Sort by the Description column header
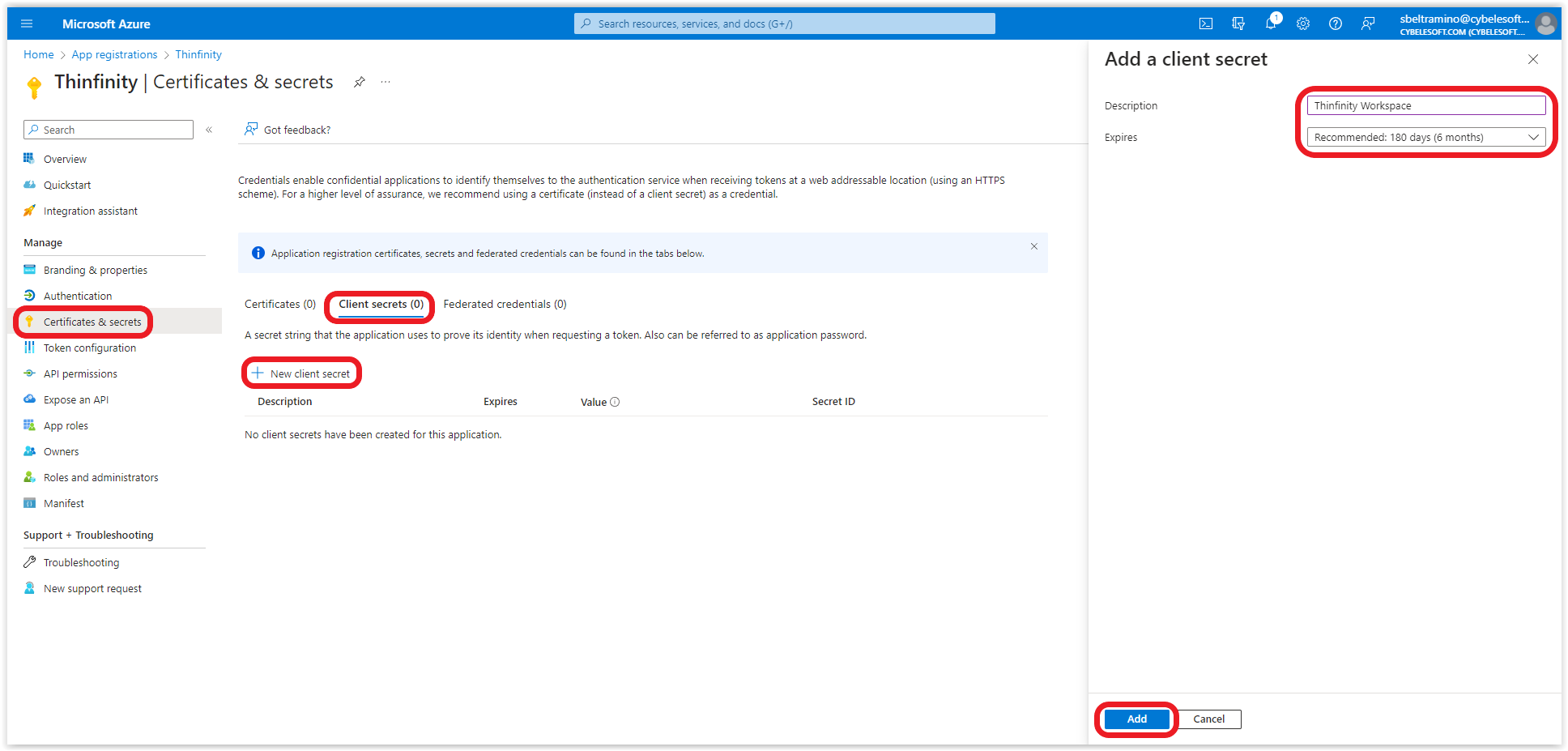 click(285, 402)
